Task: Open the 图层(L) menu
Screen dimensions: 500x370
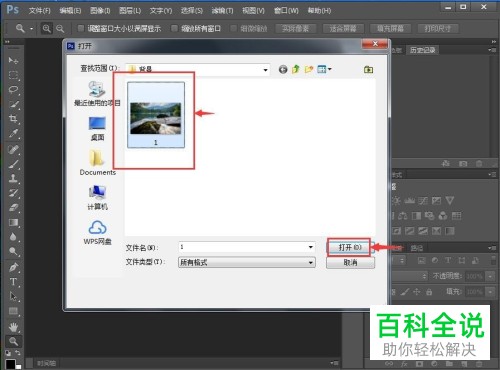Action: click(130, 11)
